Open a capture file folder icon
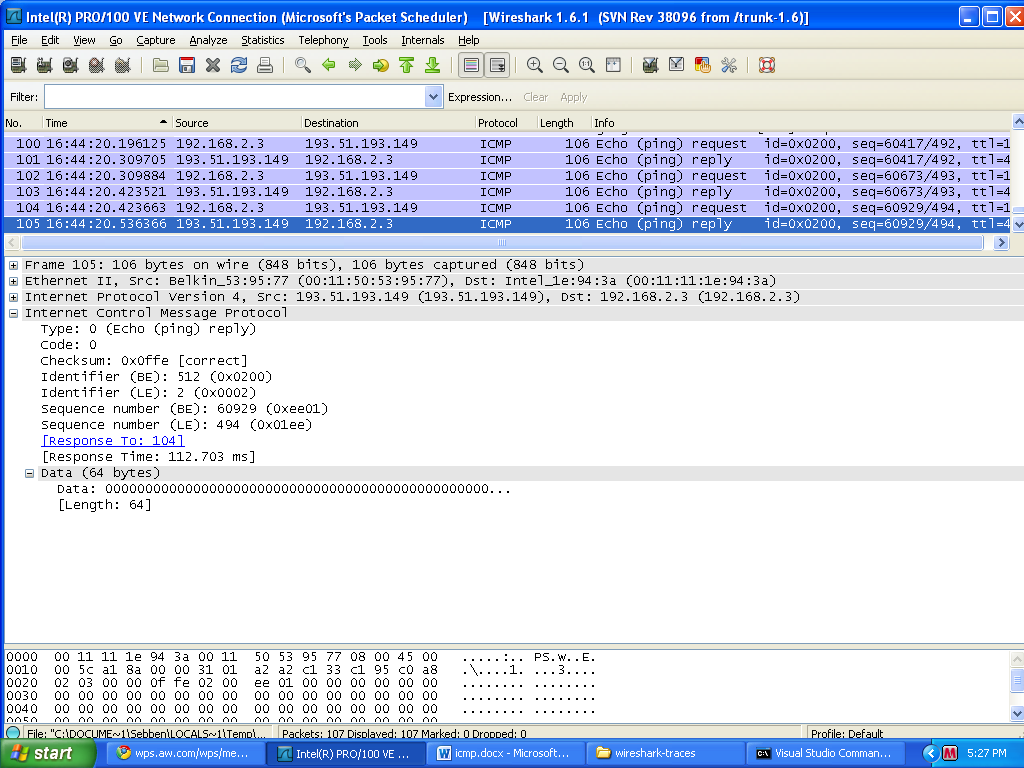Image resolution: width=1024 pixels, height=768 pixels. (161, 65)
